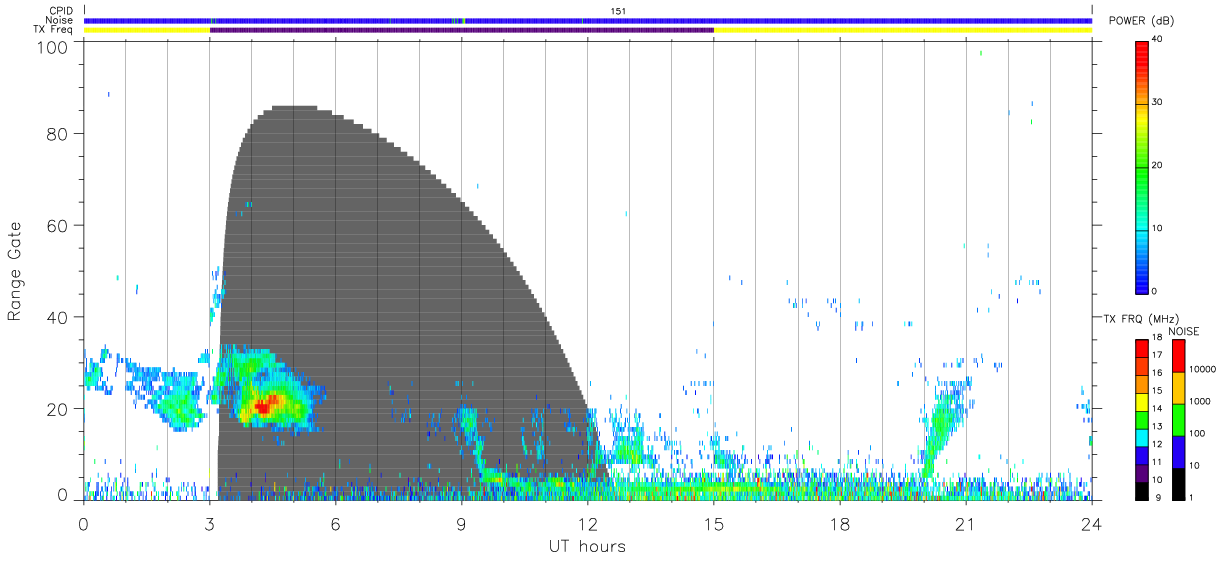Click the 10000 noise scale label
The height and width of the screenshot is (567, 1228).
[x=1202, y=369]
